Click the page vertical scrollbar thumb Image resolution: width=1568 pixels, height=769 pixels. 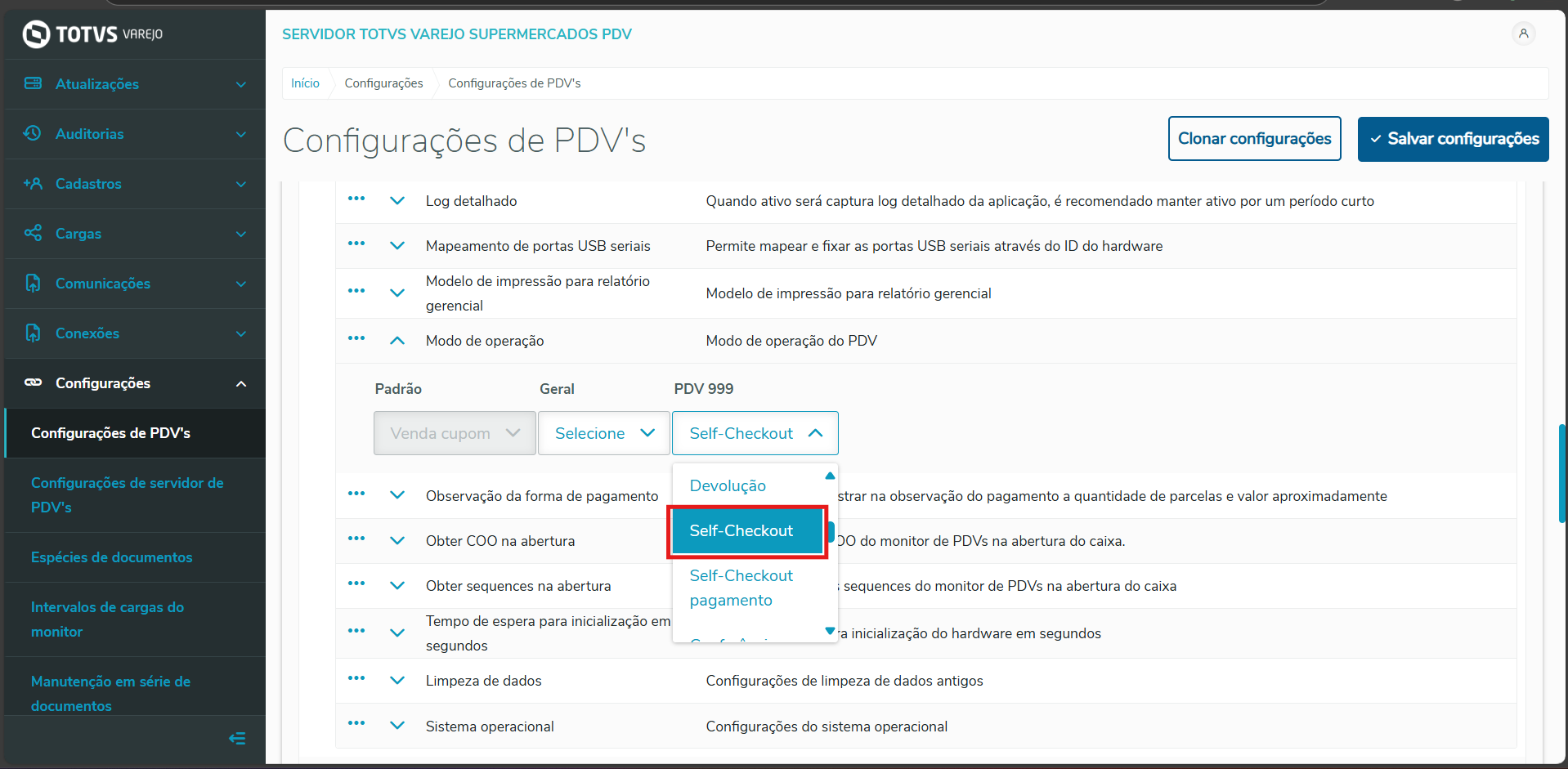click(x=1562, y=474)
